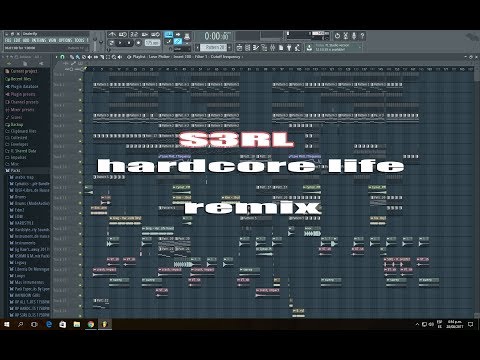Click the question mark help icon
480x360 pixels.
click(362, 36)
